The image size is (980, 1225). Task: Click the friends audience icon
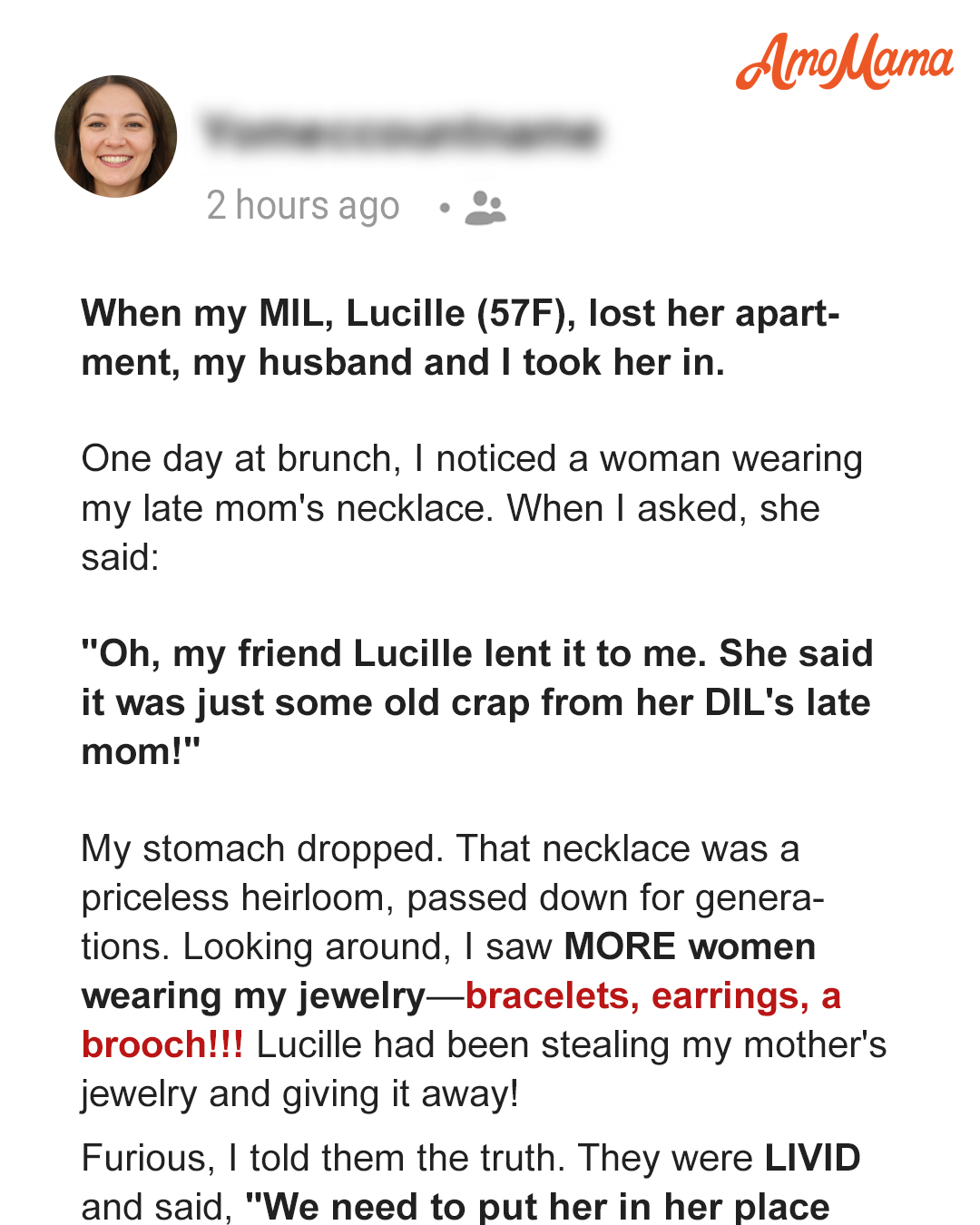coord(485,208)
